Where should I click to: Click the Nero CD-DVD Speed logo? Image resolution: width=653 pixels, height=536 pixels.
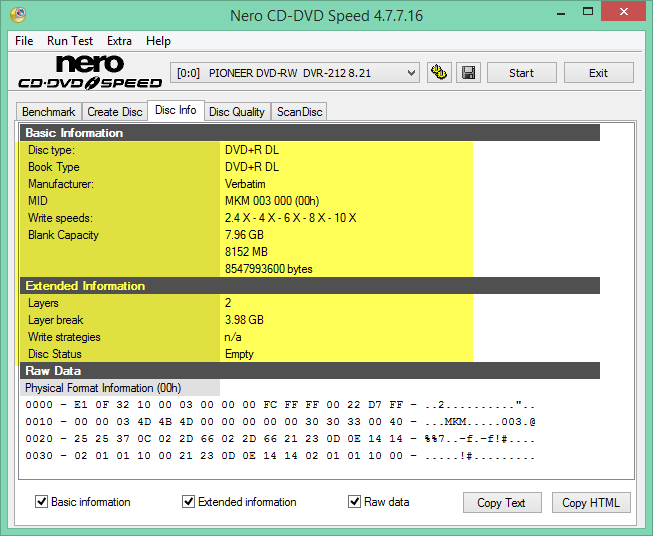point(90,72)
